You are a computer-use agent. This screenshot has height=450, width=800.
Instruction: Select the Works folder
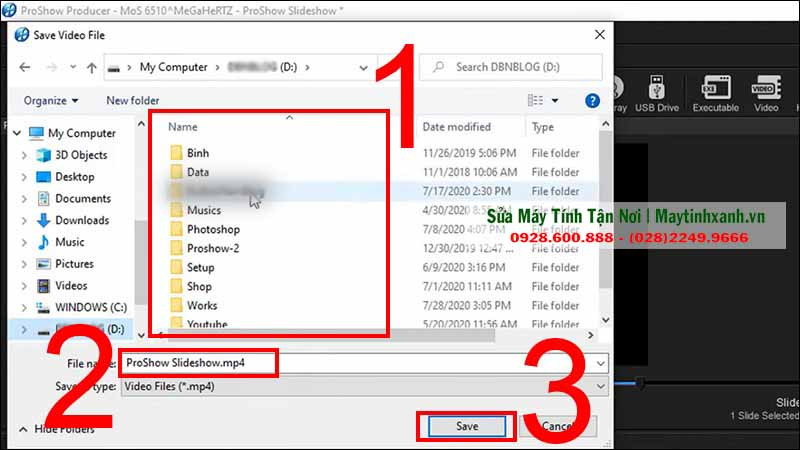[x=202, y=306]
